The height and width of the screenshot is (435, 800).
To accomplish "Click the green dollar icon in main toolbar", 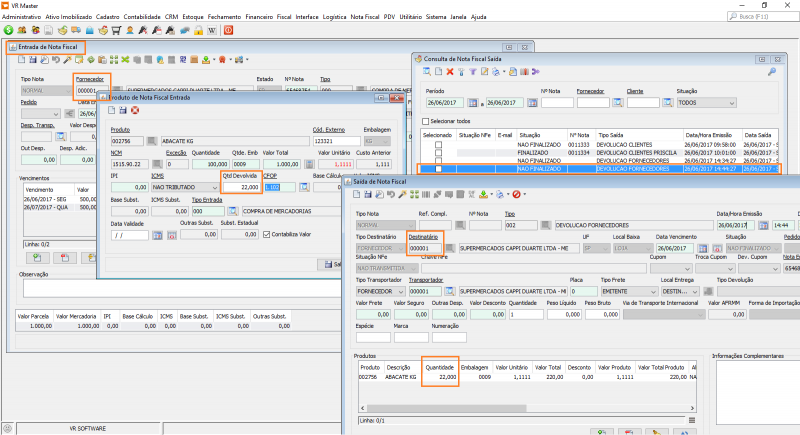I will coord(9,31).
